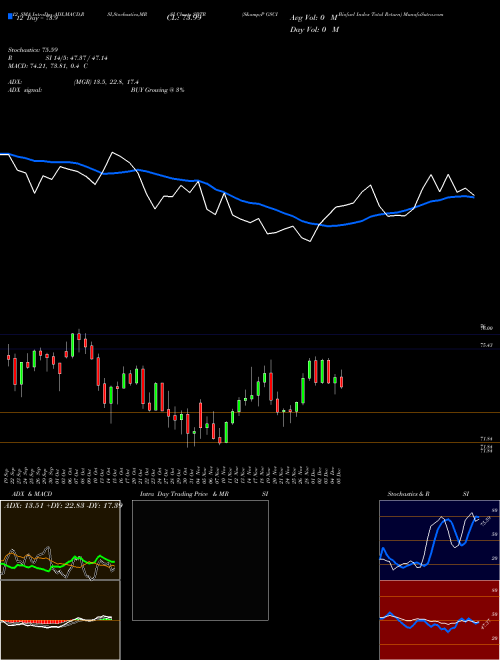Select the "MACD: 74.21, 73.81, 0.4 C" line
This screenshot has height=660, width=500.
click(48, 66)
